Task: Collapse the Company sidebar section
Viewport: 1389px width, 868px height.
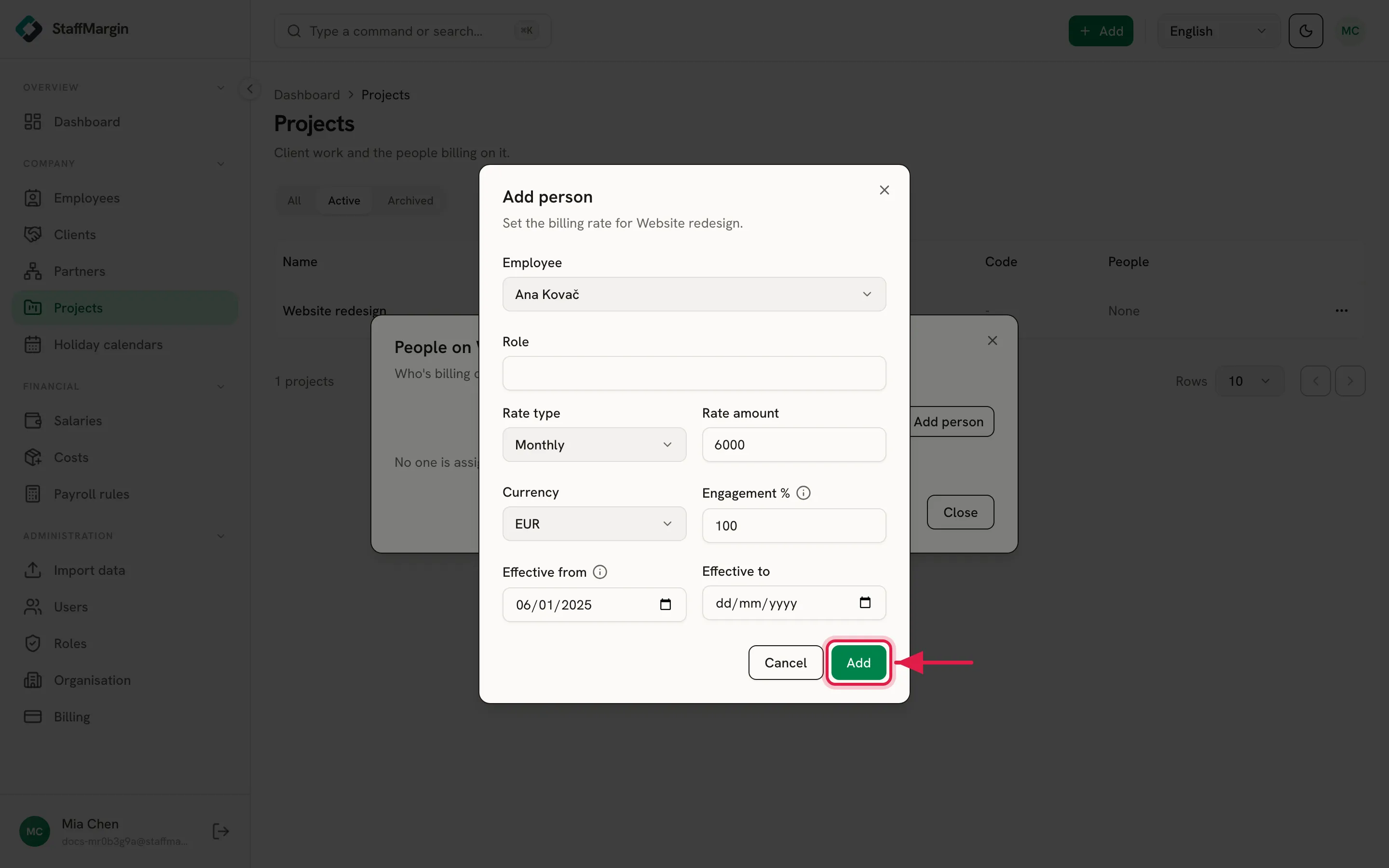Action: pos(221,164)
